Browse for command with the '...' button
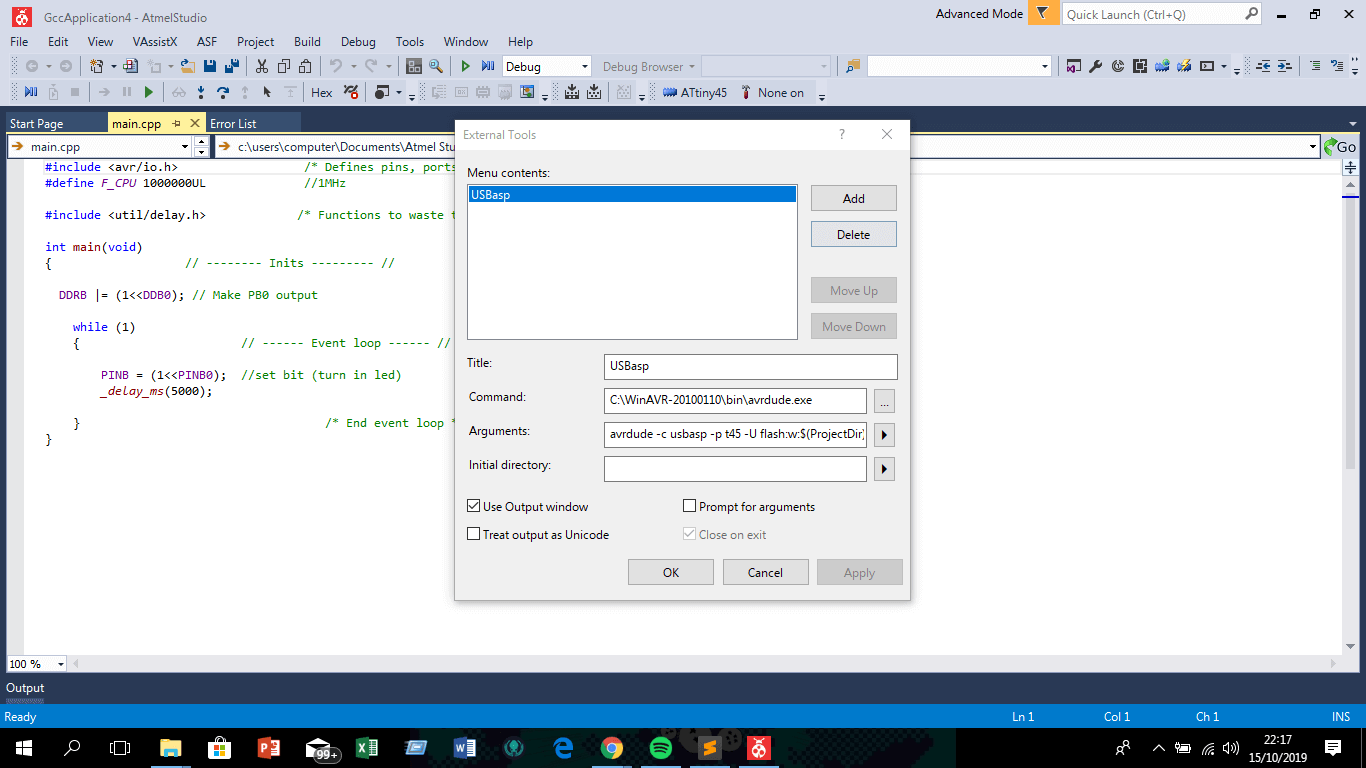Screen dimensions: 1366x768 point(884,401)
